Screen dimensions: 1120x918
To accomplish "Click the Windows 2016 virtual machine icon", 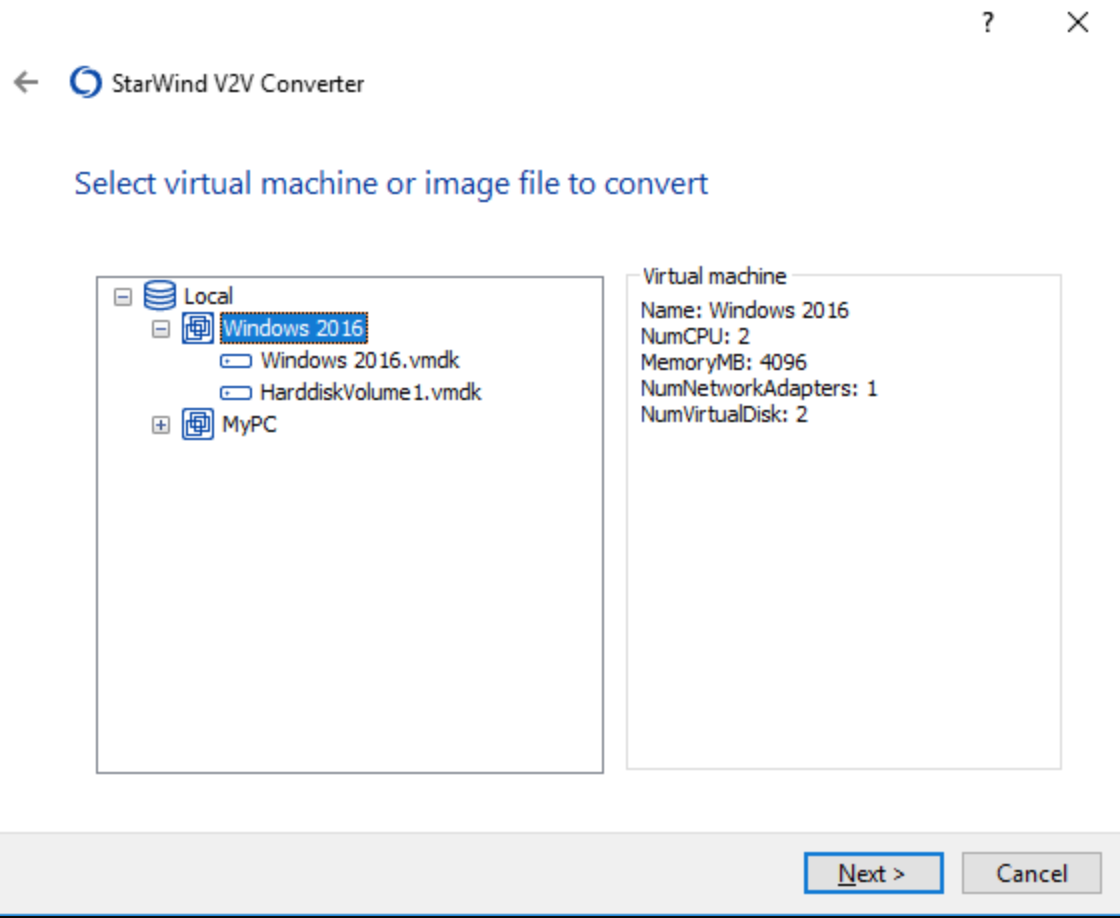I will [x=198, y=328].
